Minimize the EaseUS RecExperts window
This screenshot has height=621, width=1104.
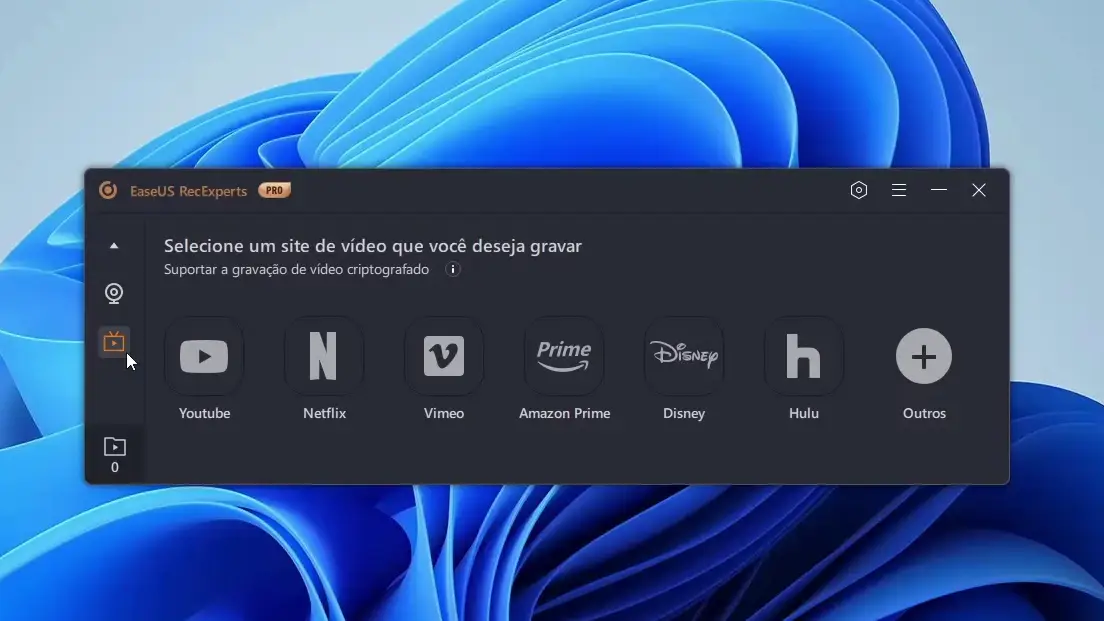(x=939, y=190)
